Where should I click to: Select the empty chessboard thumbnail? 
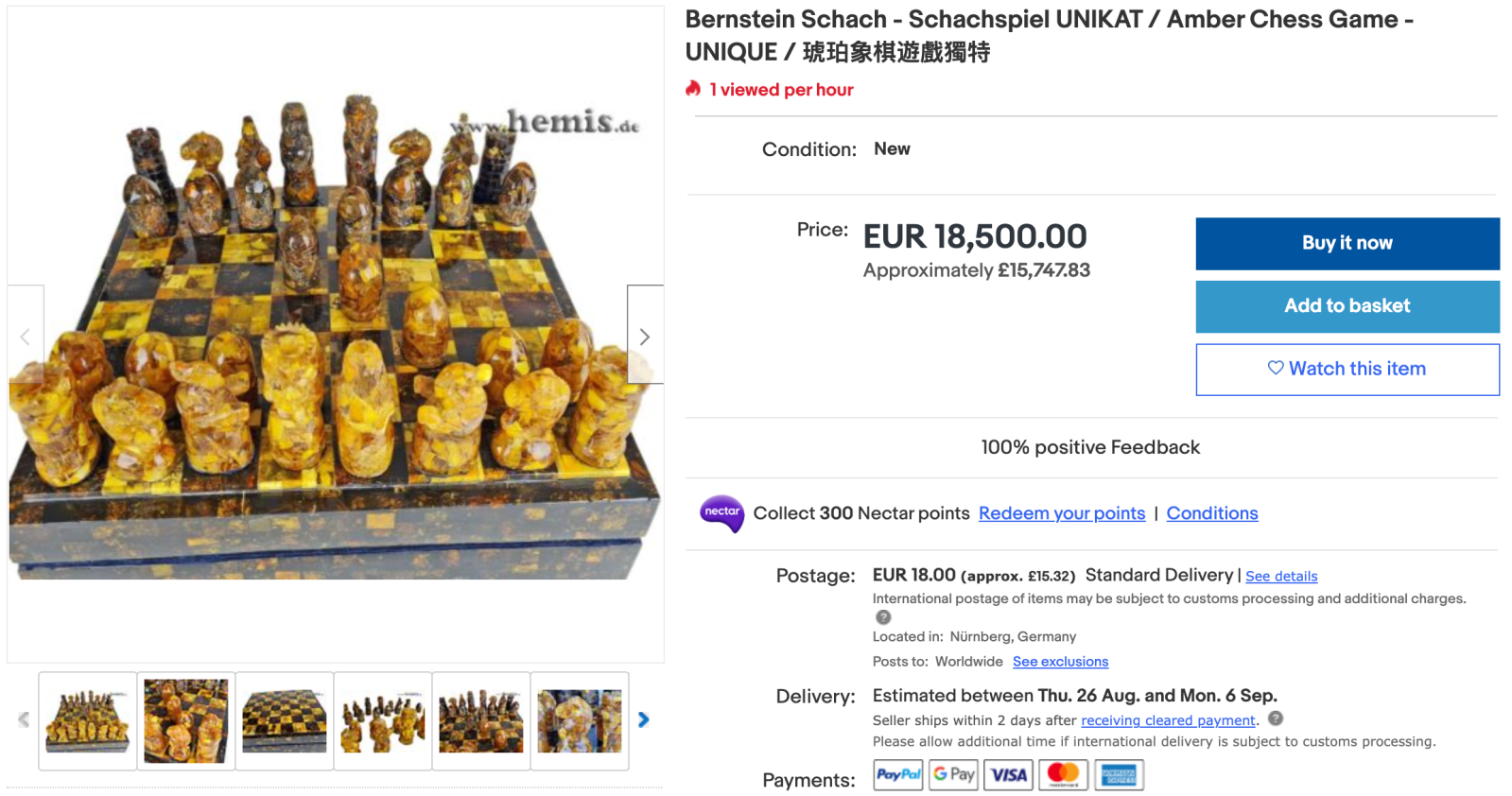(285, 720)
